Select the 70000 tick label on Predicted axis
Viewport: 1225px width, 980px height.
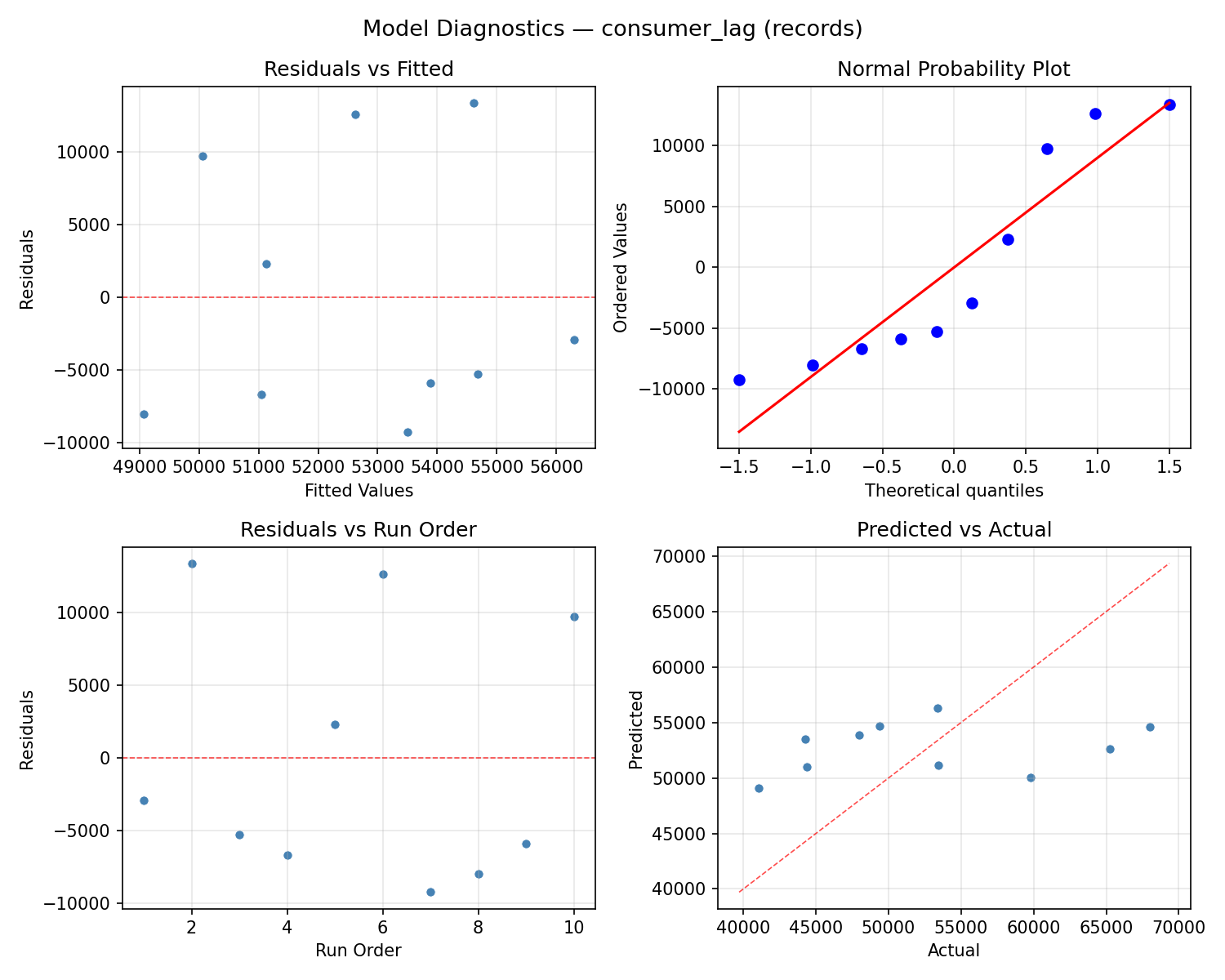tap(680, 556)
